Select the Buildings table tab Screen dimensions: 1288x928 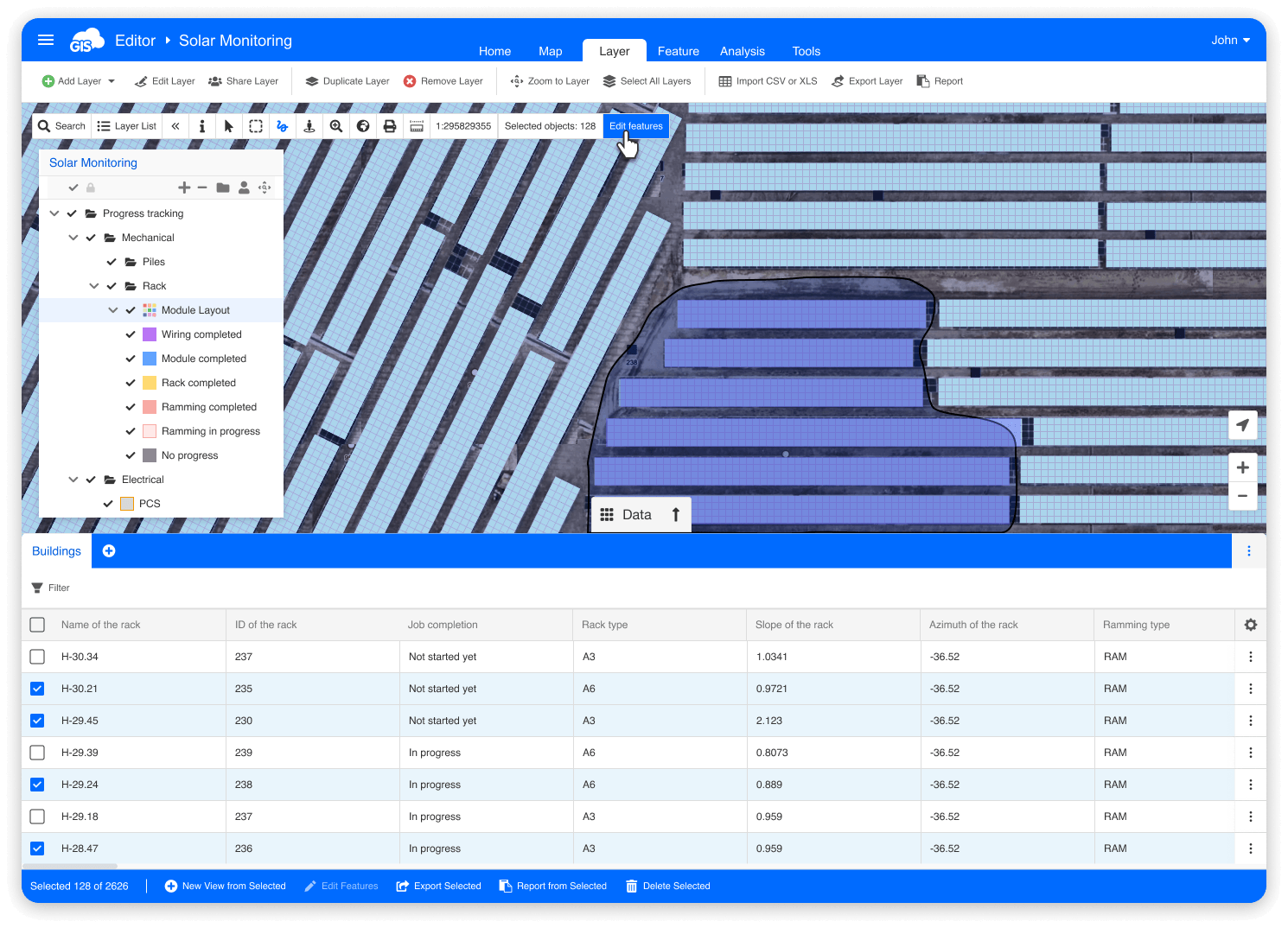click(x=56, y=551)
